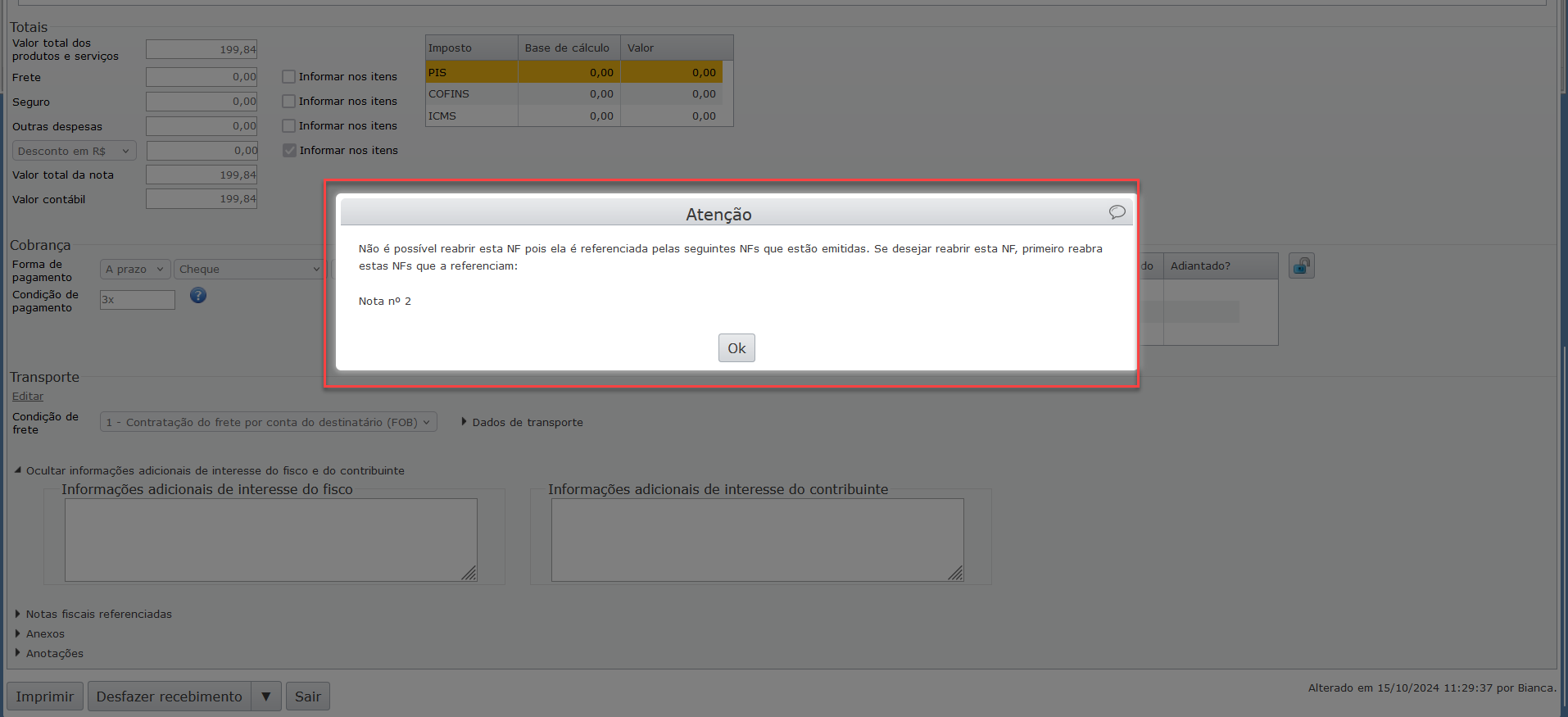Select the ICMS row in tax table
Image resolution: width=1568 pixels, height=717 pixels.
pos(574,116)
